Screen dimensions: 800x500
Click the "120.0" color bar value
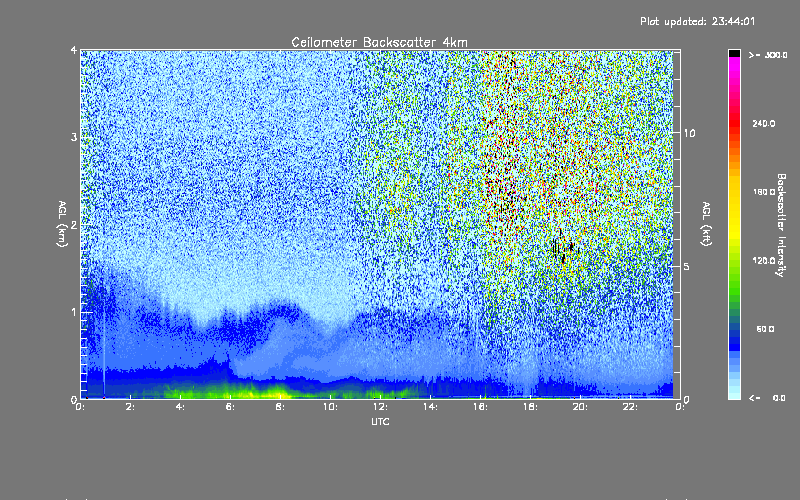tap(764, 260)
